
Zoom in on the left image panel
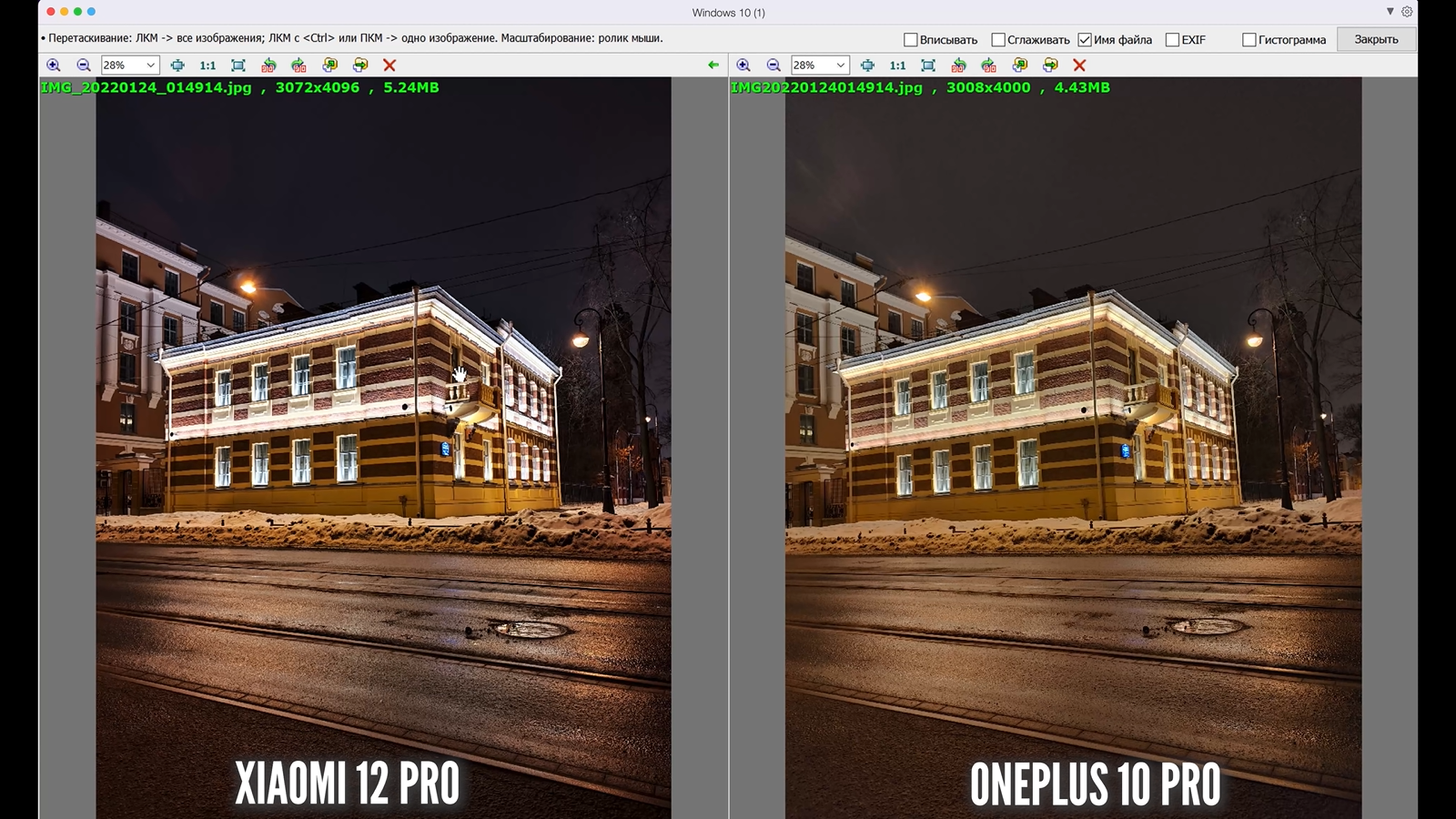tap(54, 66)
